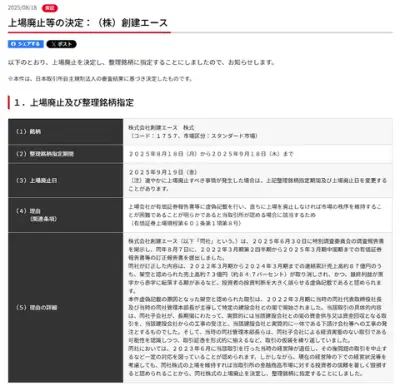Click the note line starting ※本件は
Screen dimensions: 400x386
tap(100, 79)
